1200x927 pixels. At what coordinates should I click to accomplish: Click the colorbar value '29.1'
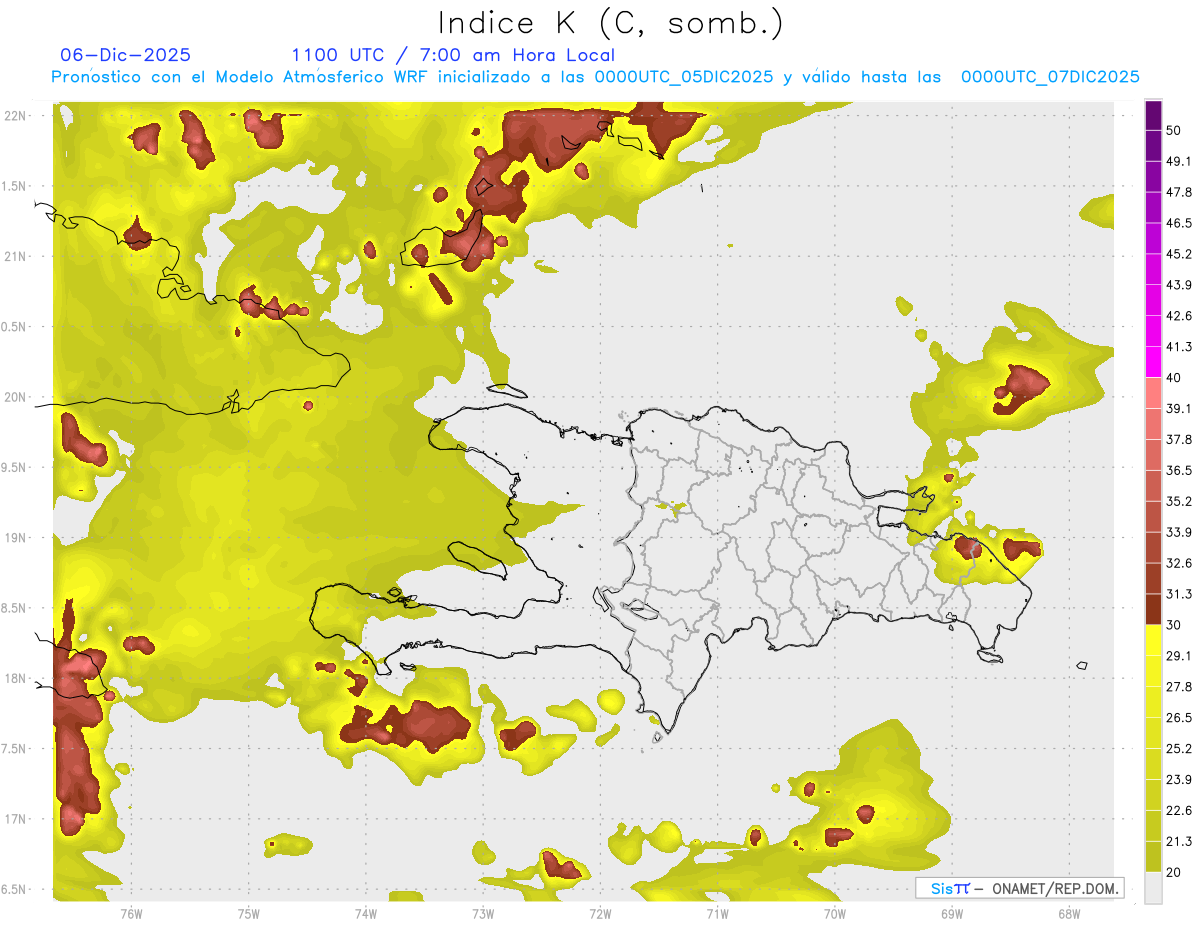[x=1179, y=656]
